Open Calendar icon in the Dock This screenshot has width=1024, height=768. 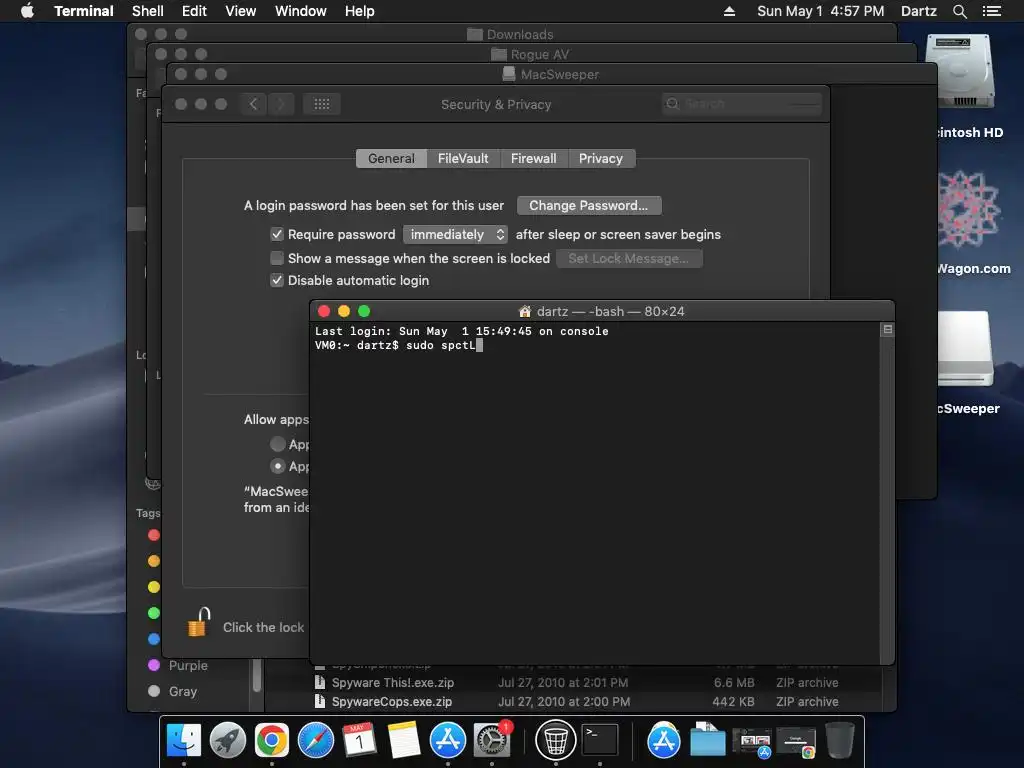[359, 740]
